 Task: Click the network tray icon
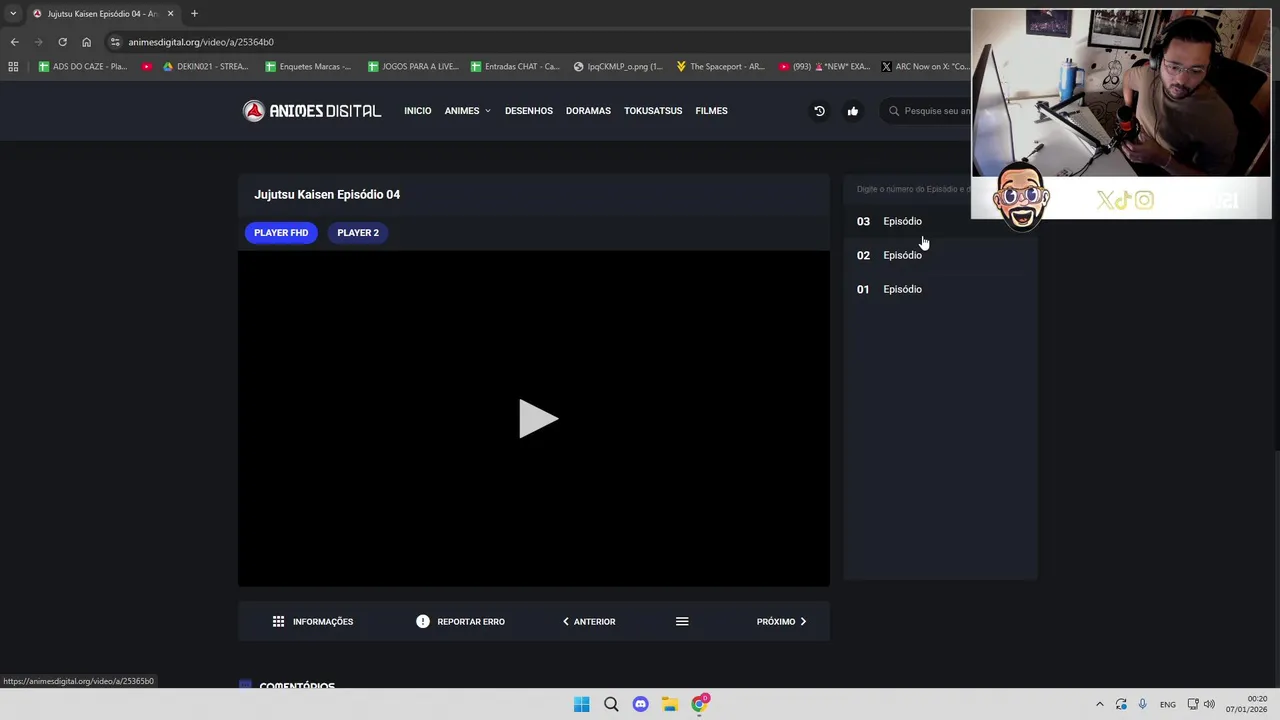[1193, 704]
